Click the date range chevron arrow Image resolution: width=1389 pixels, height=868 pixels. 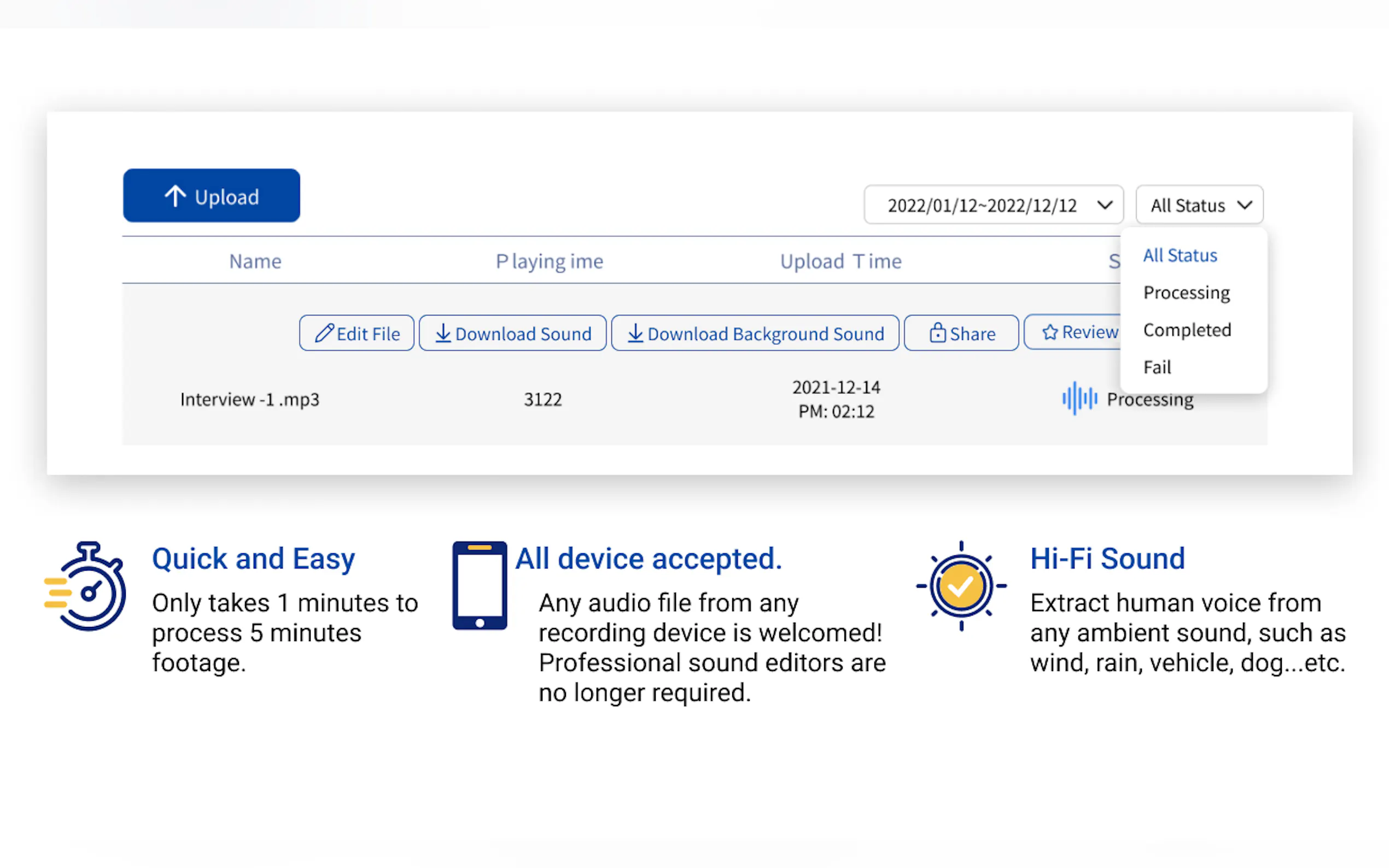pyautogui.click(x=1104, y=205)
